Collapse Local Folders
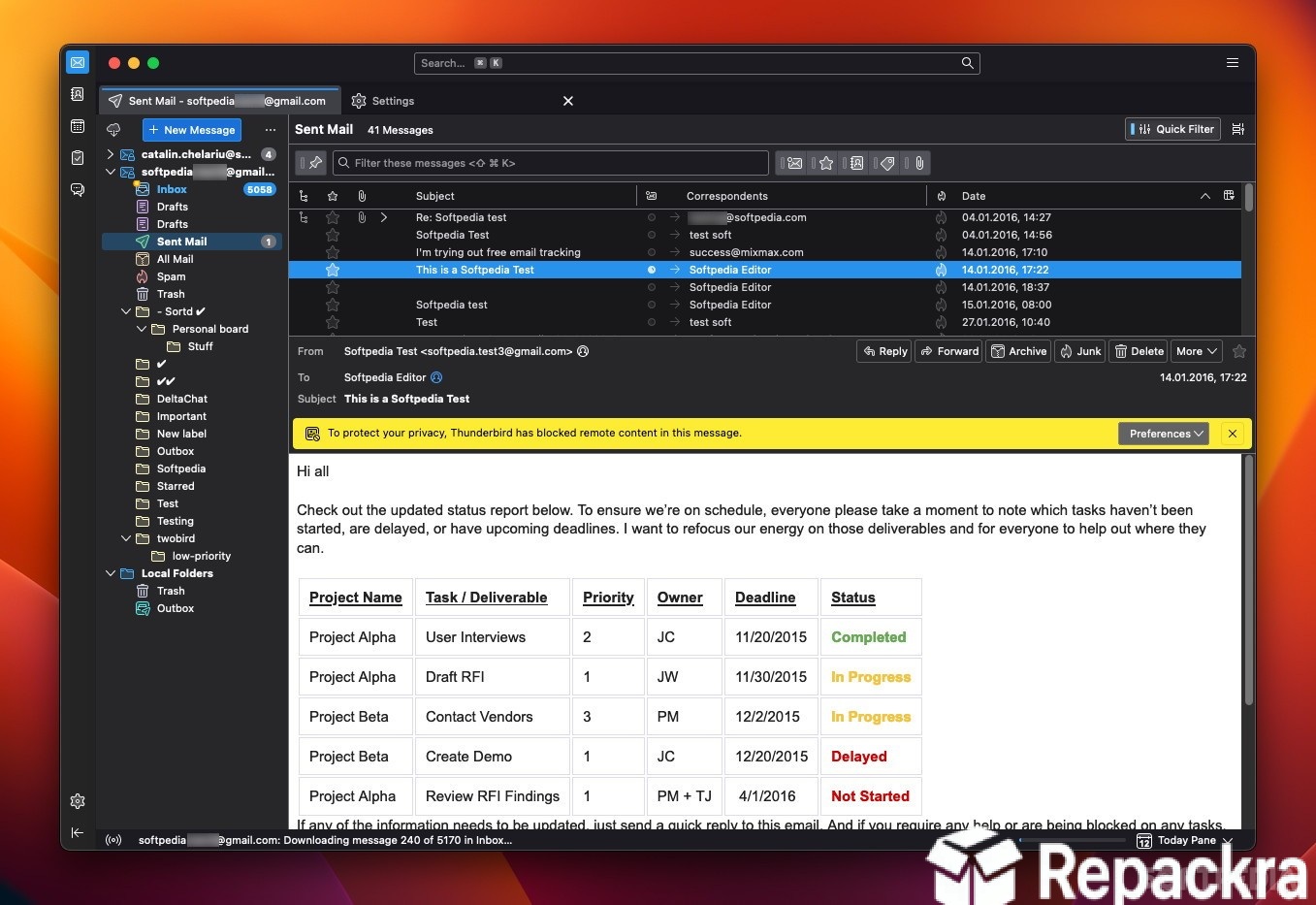The image size is (1316, 905). tap(111, 573)
